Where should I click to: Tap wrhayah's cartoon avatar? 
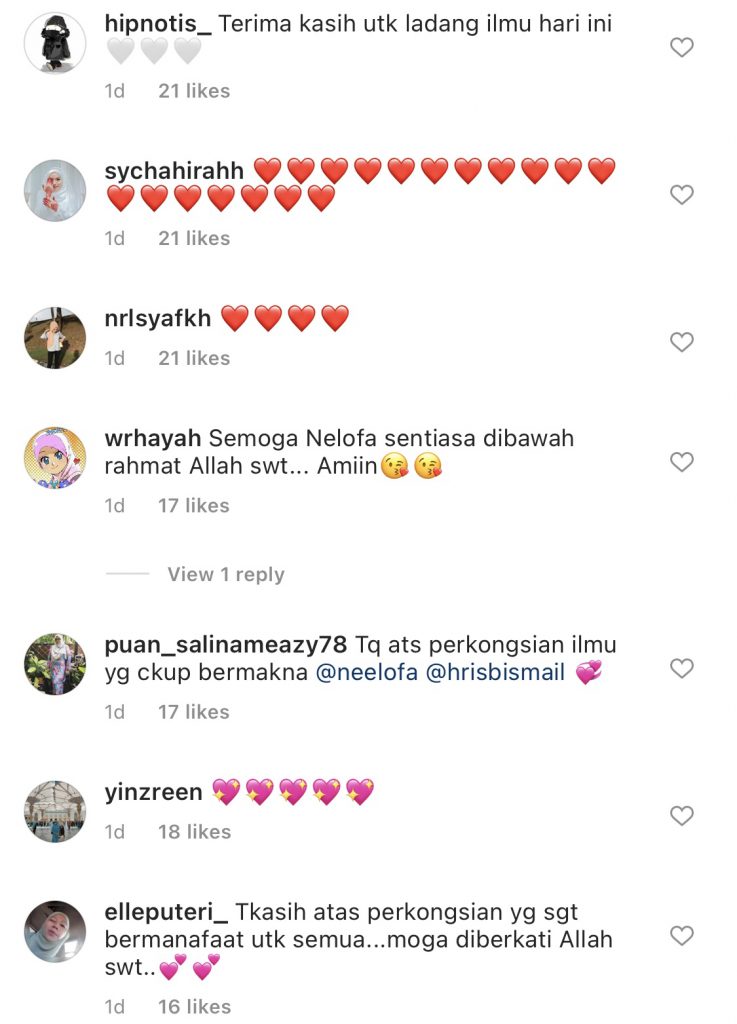55,458
